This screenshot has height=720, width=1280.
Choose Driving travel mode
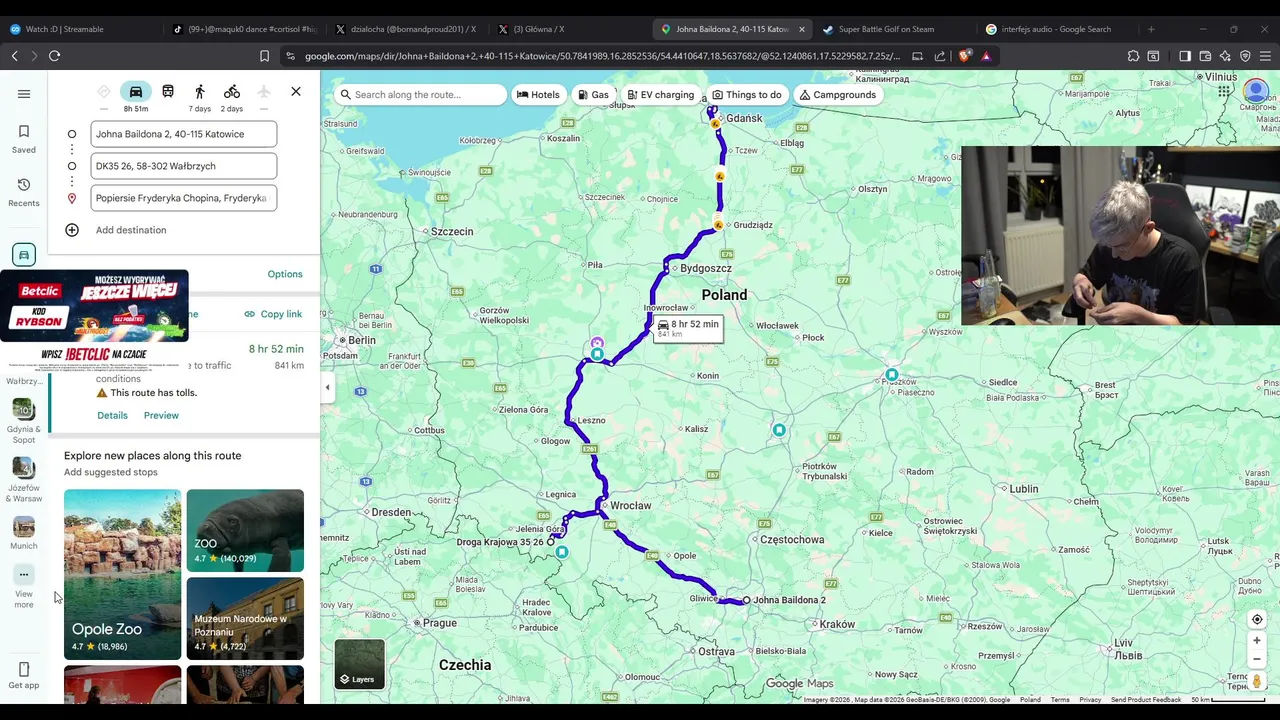(x=136, y=92)
